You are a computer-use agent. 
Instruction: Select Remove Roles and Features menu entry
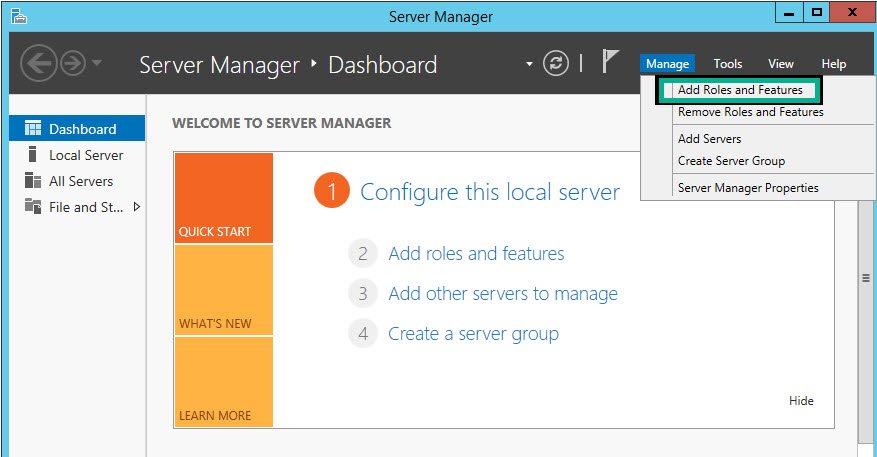click(x=751, y=112)
